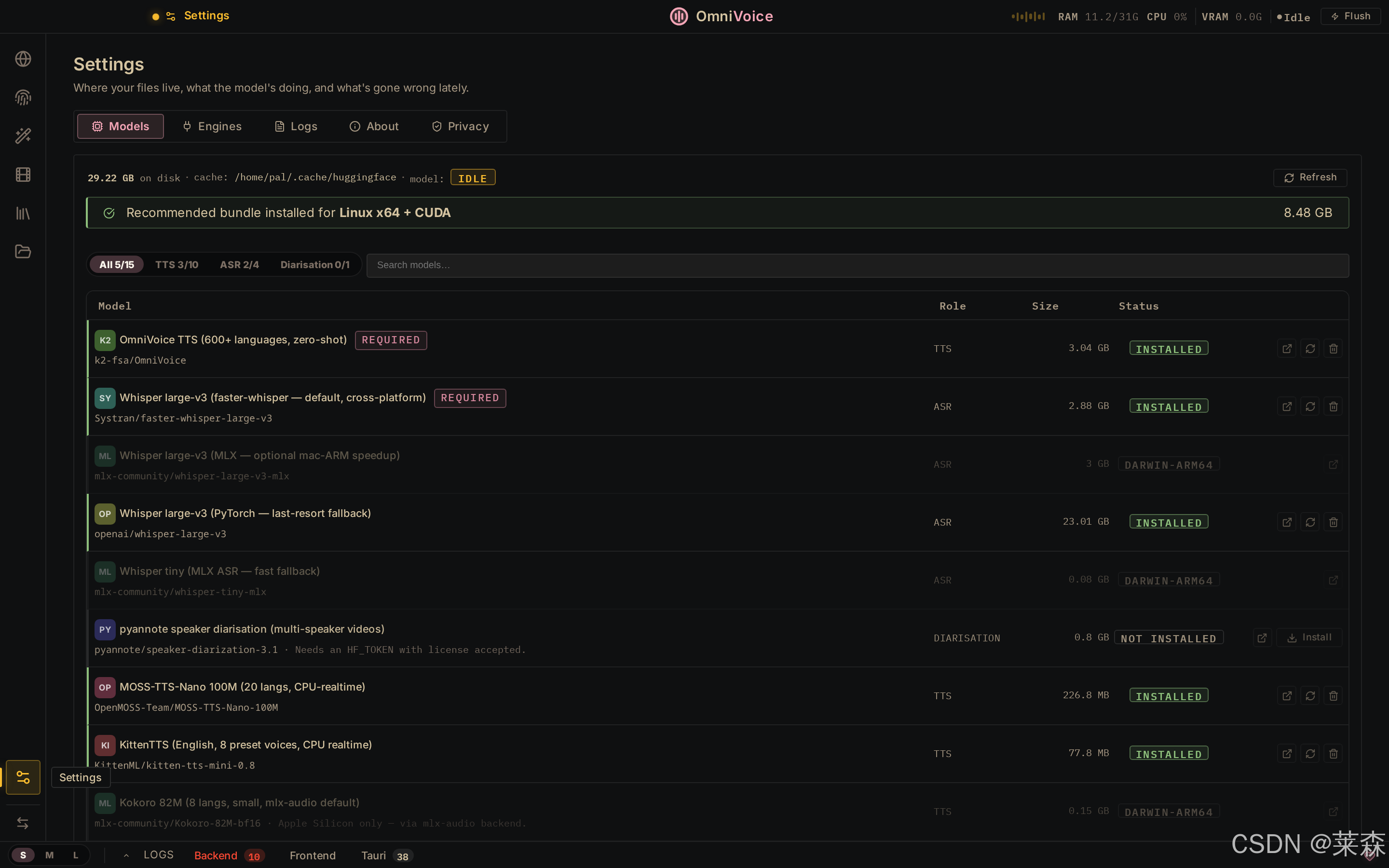Re-download the Systran faster-whisper model
This screenshot has width=1389, height=868.
(1310, 407)
